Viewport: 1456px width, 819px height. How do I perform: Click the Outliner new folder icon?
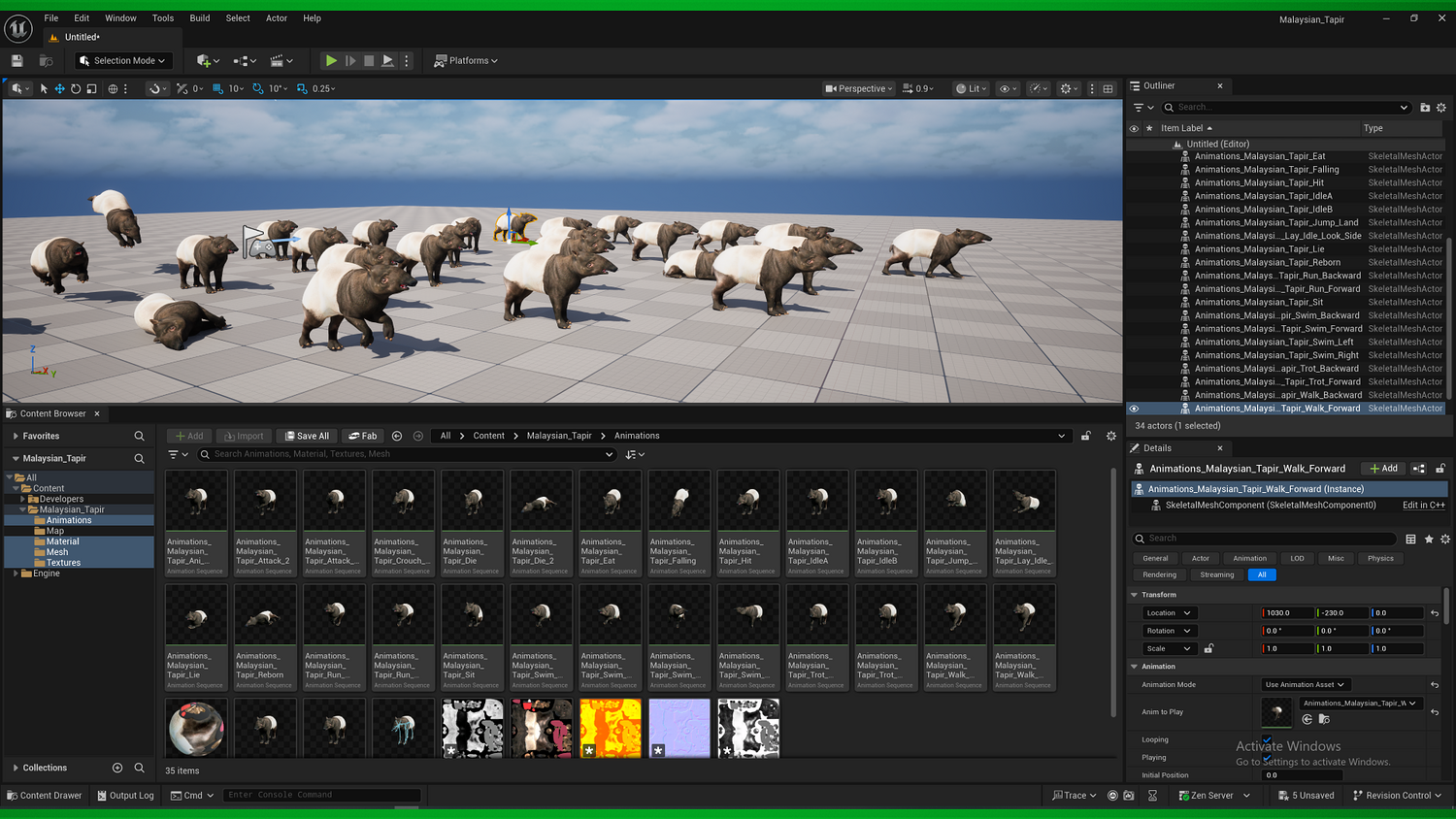tap(1425, 108)
